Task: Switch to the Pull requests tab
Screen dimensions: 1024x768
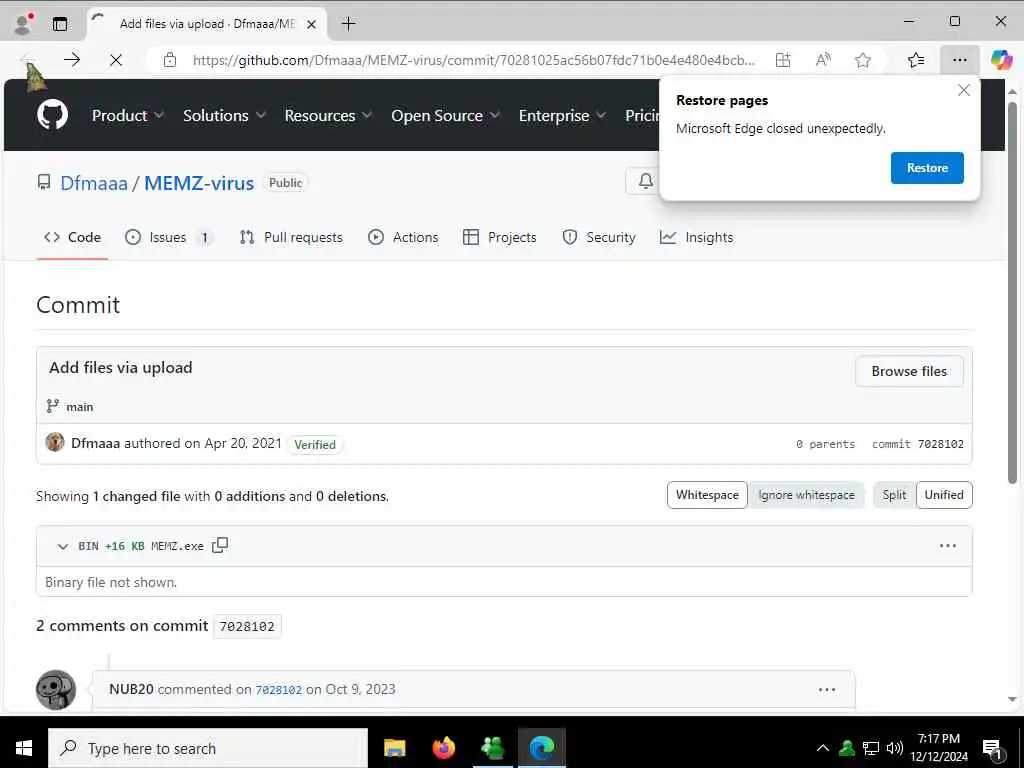Action: pyautogui.click(x=291, y=237)
